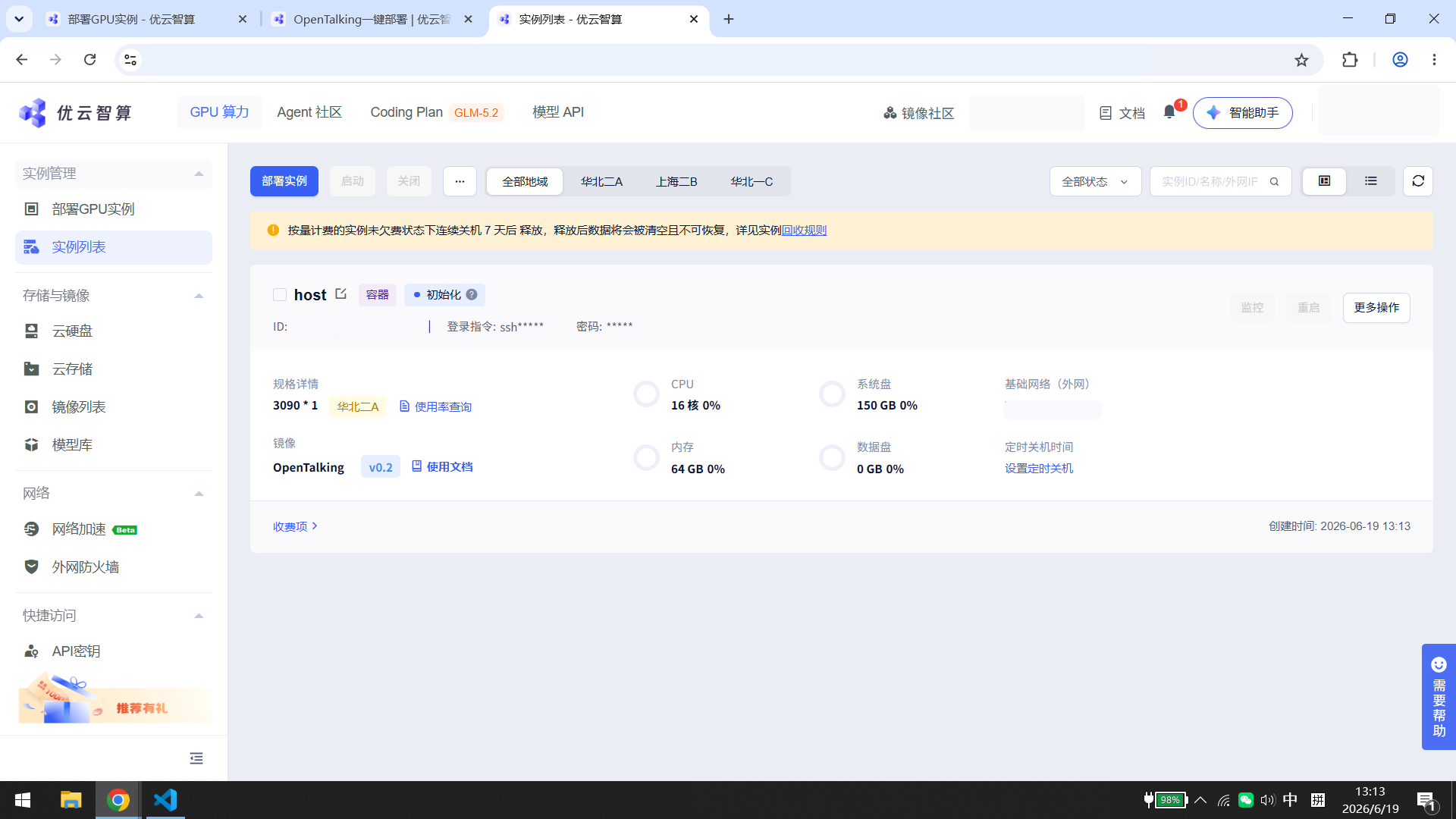
Task: Close the 实例列表 browser tab
Action: click(694, 19)
